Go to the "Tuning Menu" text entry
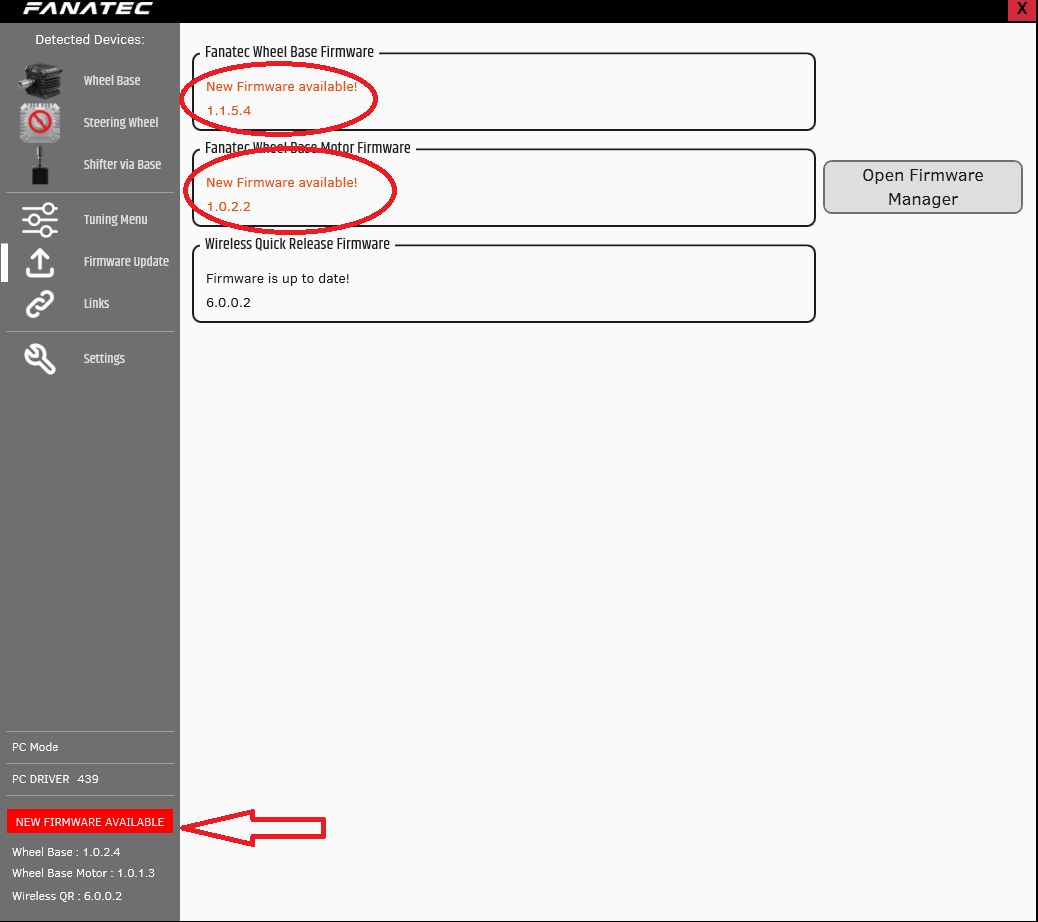 (x=115, y=220)
